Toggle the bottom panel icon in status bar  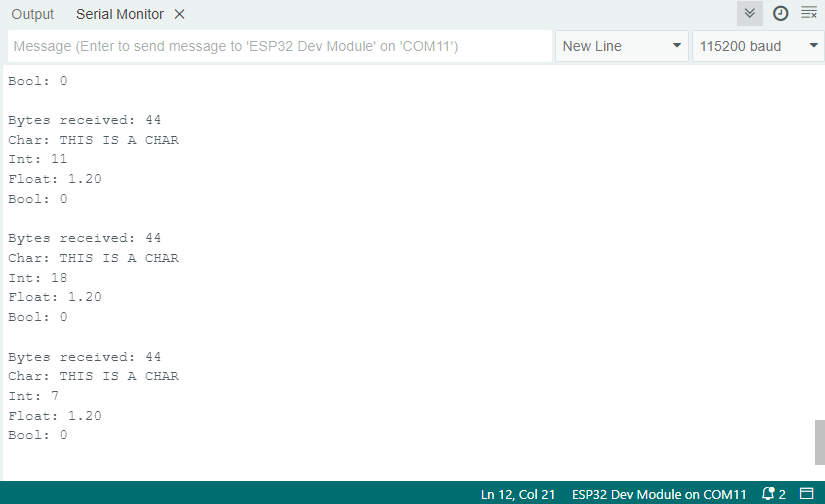806,494
